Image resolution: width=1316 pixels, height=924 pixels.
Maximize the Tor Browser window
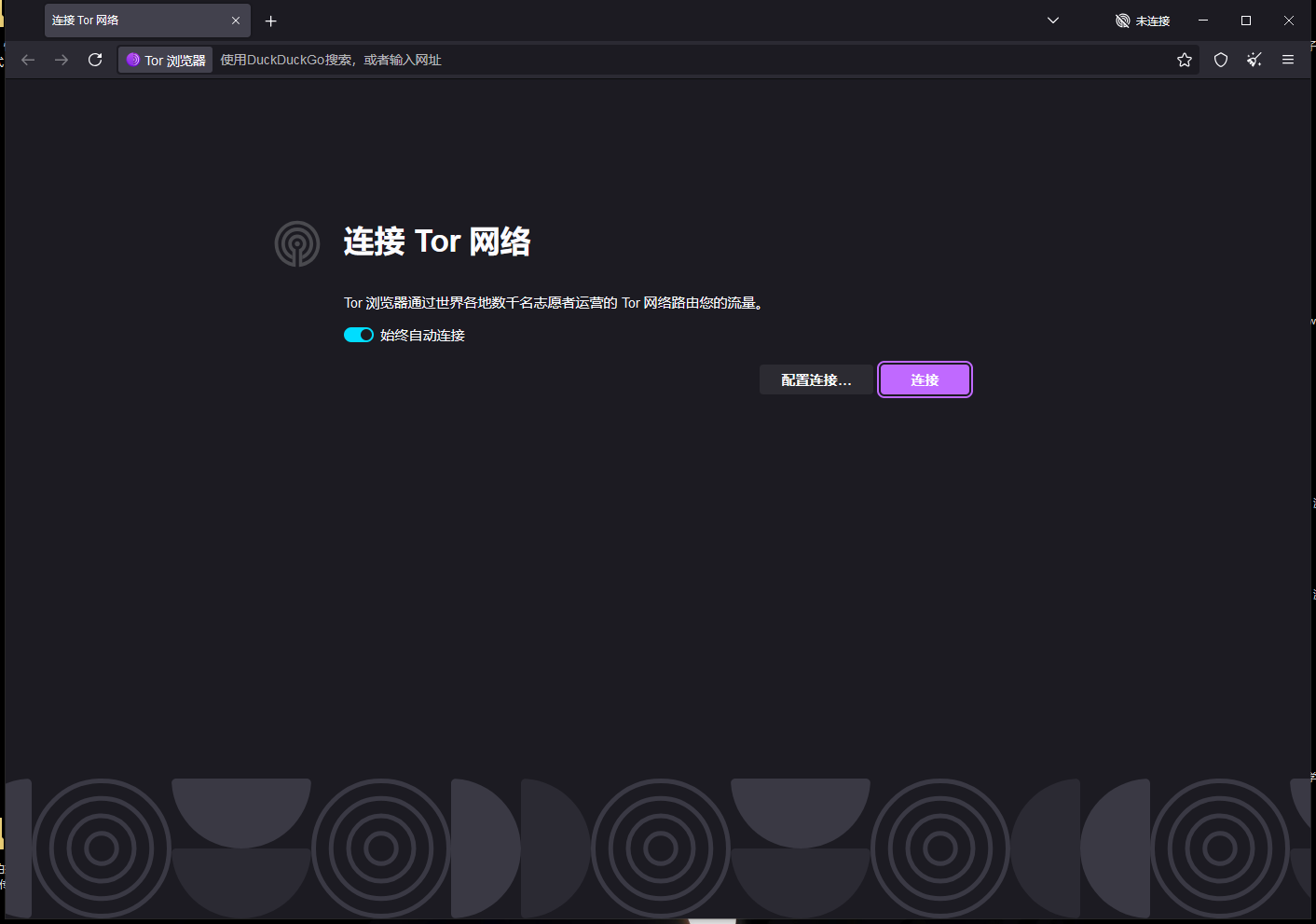point(1246,21)
